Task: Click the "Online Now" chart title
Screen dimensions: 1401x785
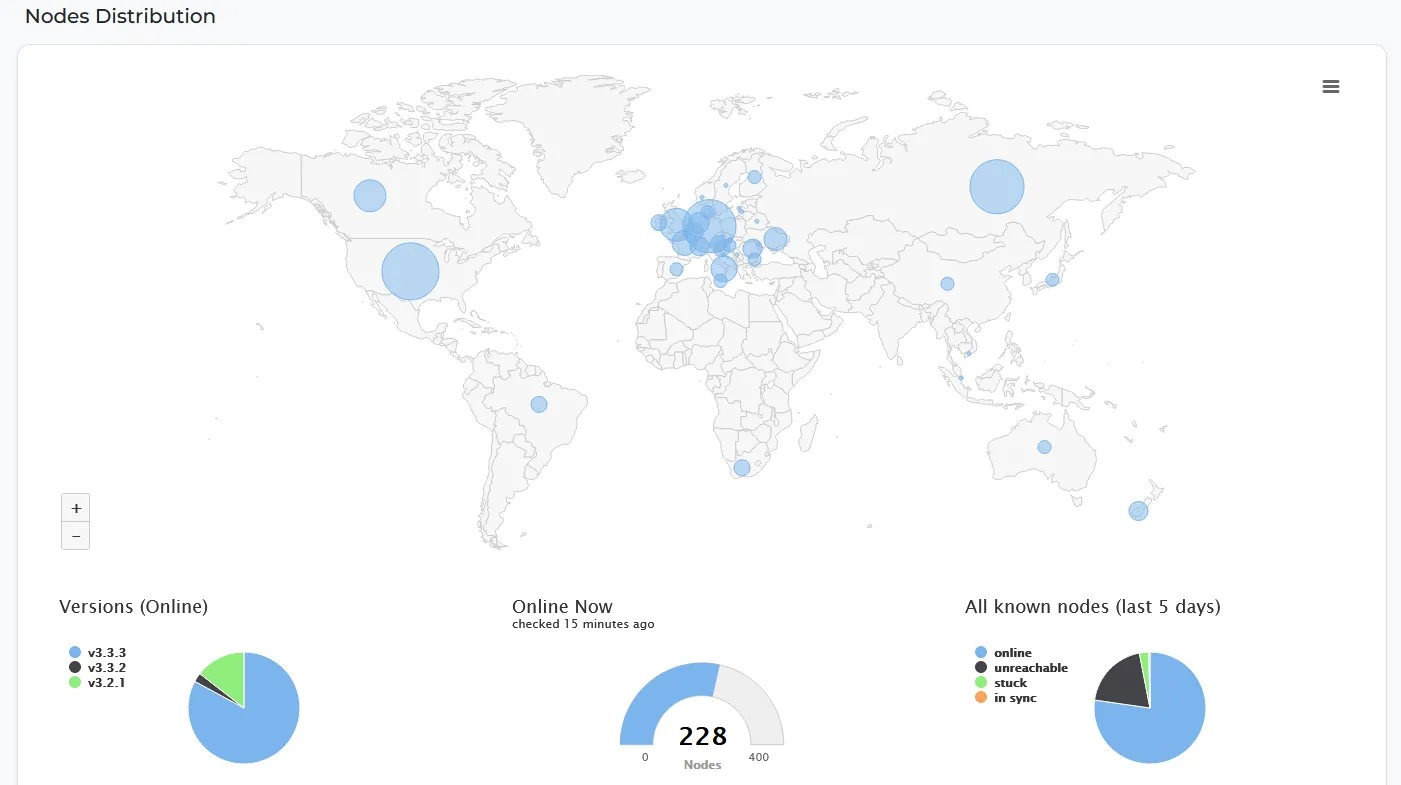Action: [562, 606]
